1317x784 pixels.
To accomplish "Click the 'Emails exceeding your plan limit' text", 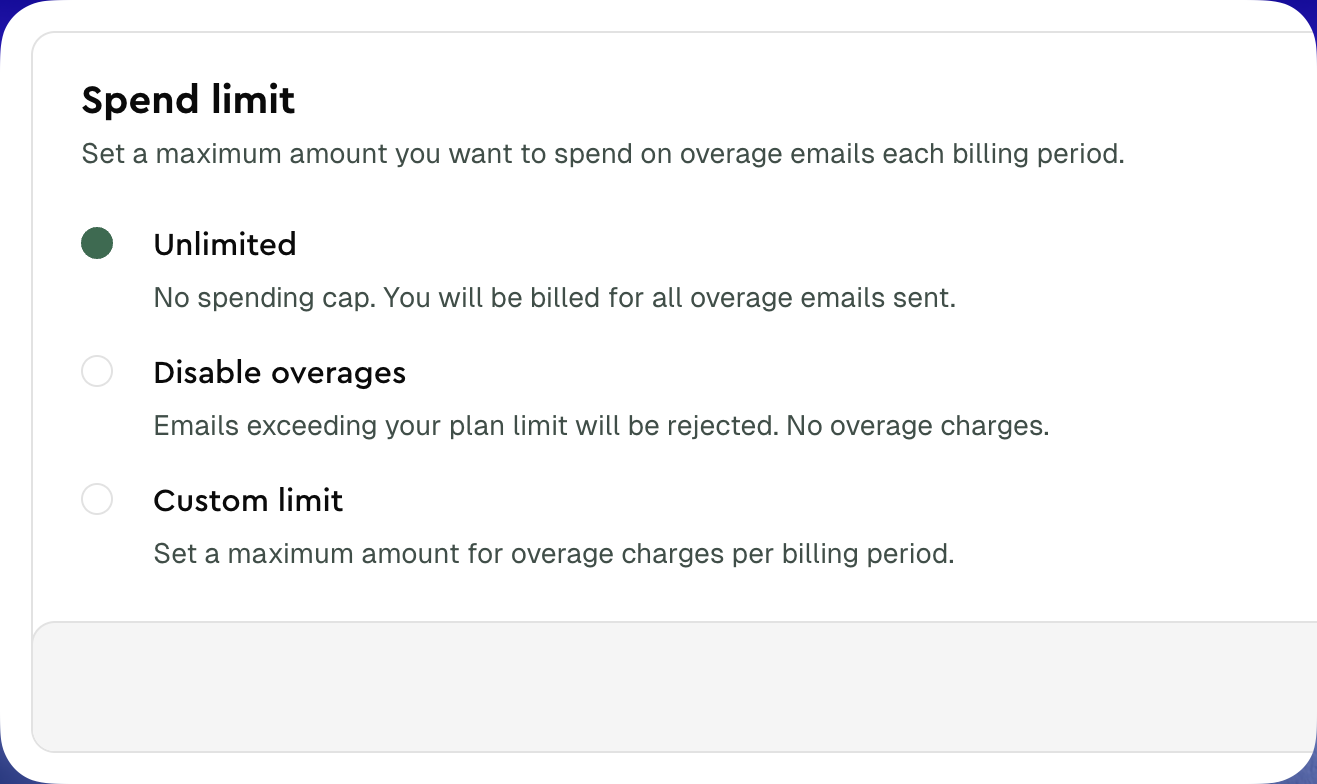I will (601, 425).
